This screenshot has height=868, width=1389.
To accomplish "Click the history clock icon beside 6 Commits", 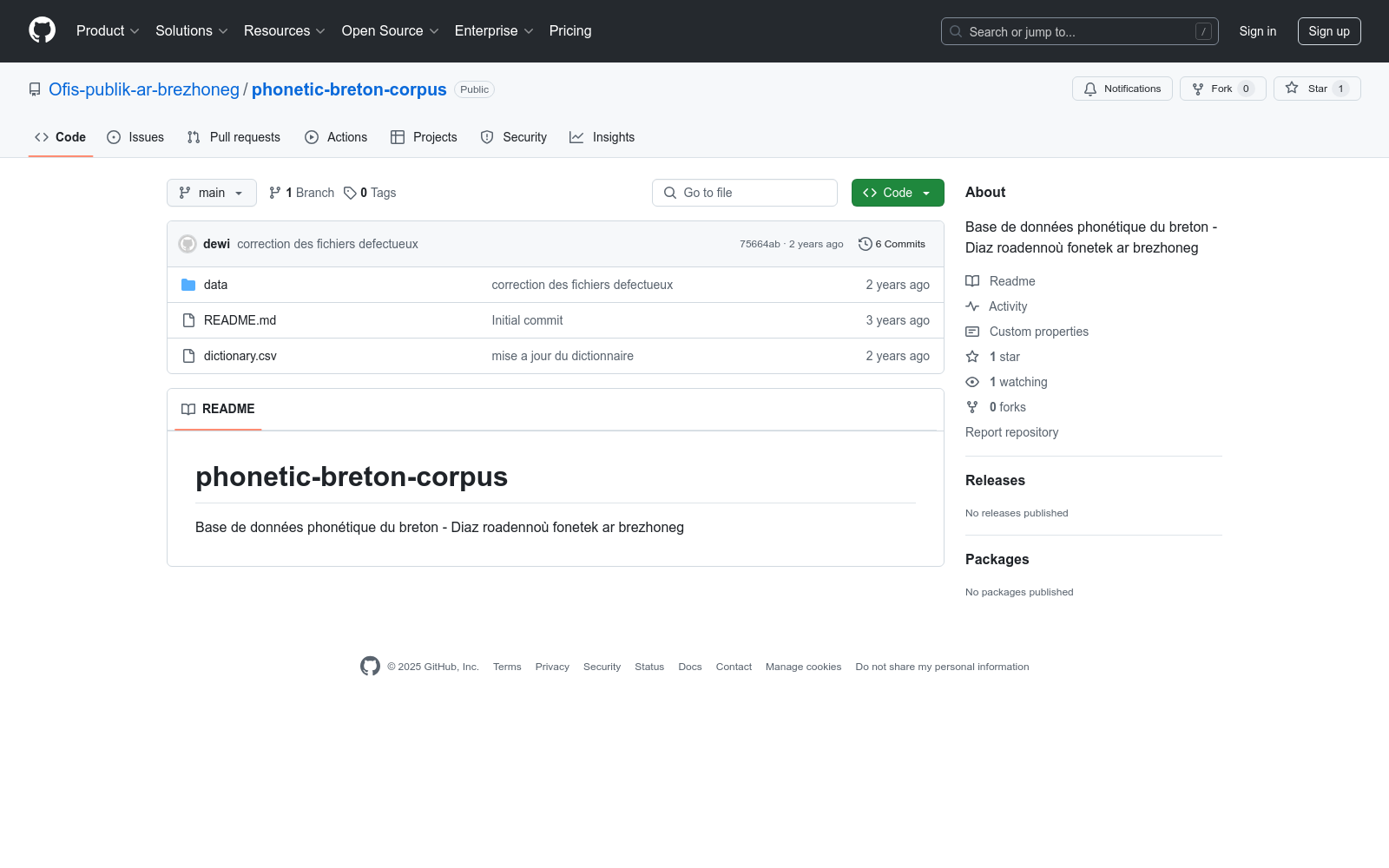I will point(865,244).
